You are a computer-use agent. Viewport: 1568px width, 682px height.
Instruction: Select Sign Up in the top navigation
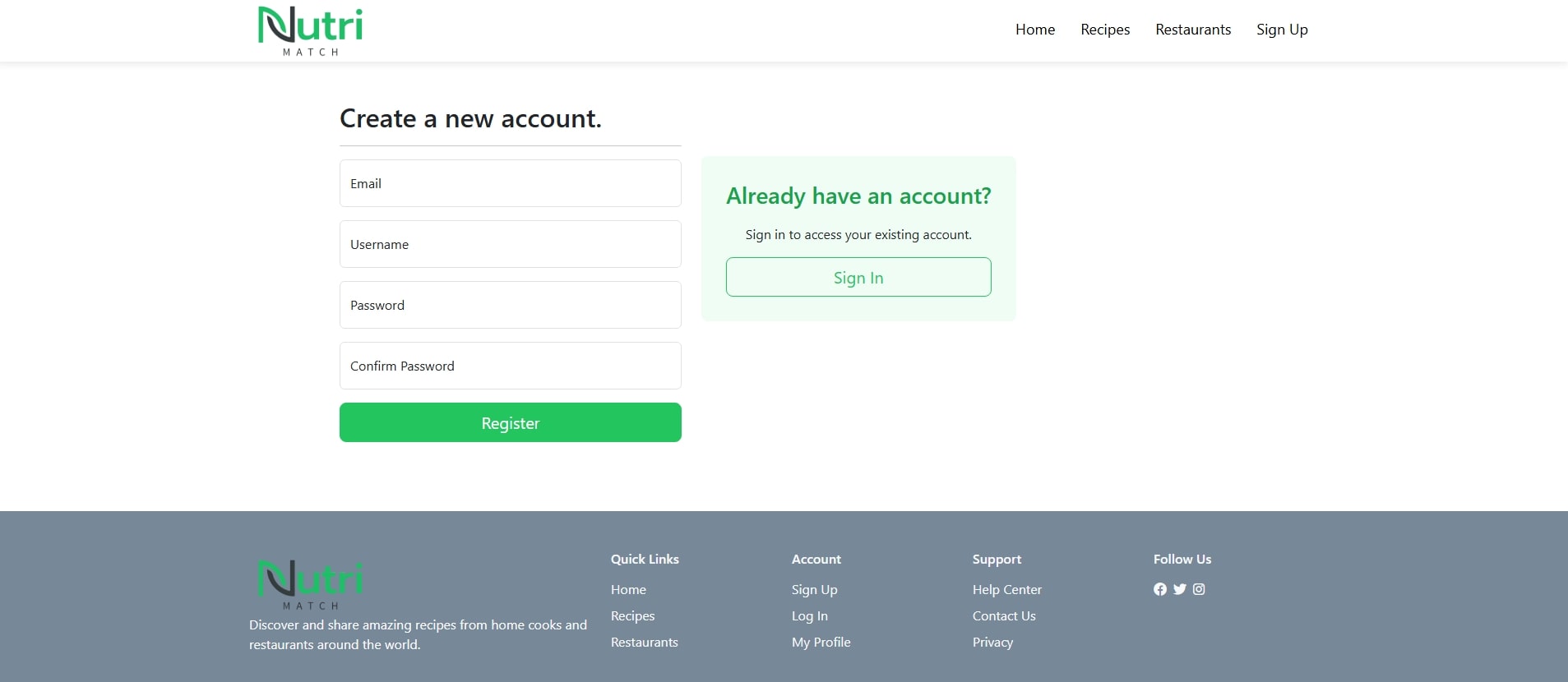pos(1281,30)
